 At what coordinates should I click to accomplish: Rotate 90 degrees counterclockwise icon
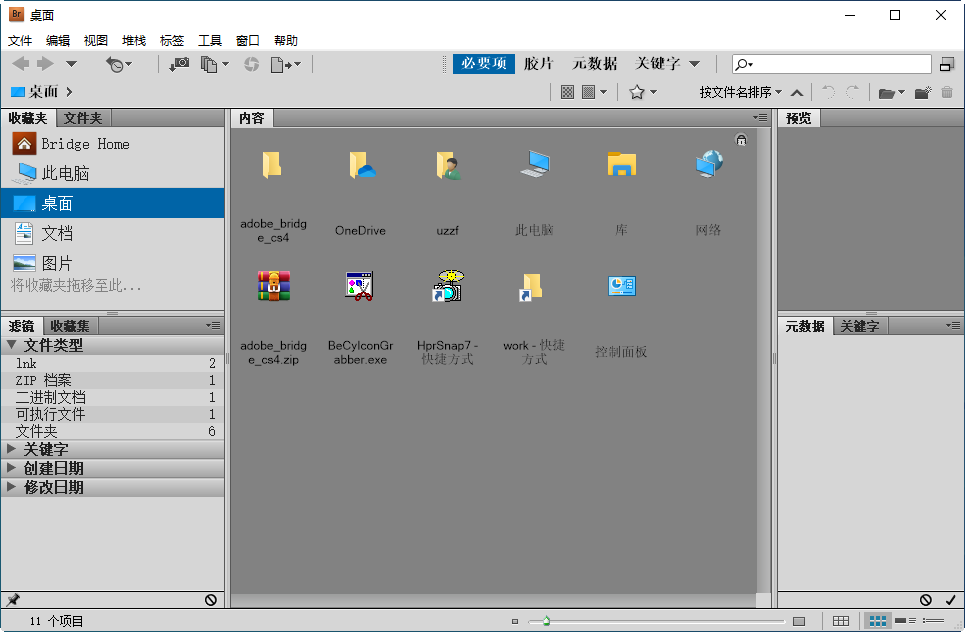coord(828,92)
